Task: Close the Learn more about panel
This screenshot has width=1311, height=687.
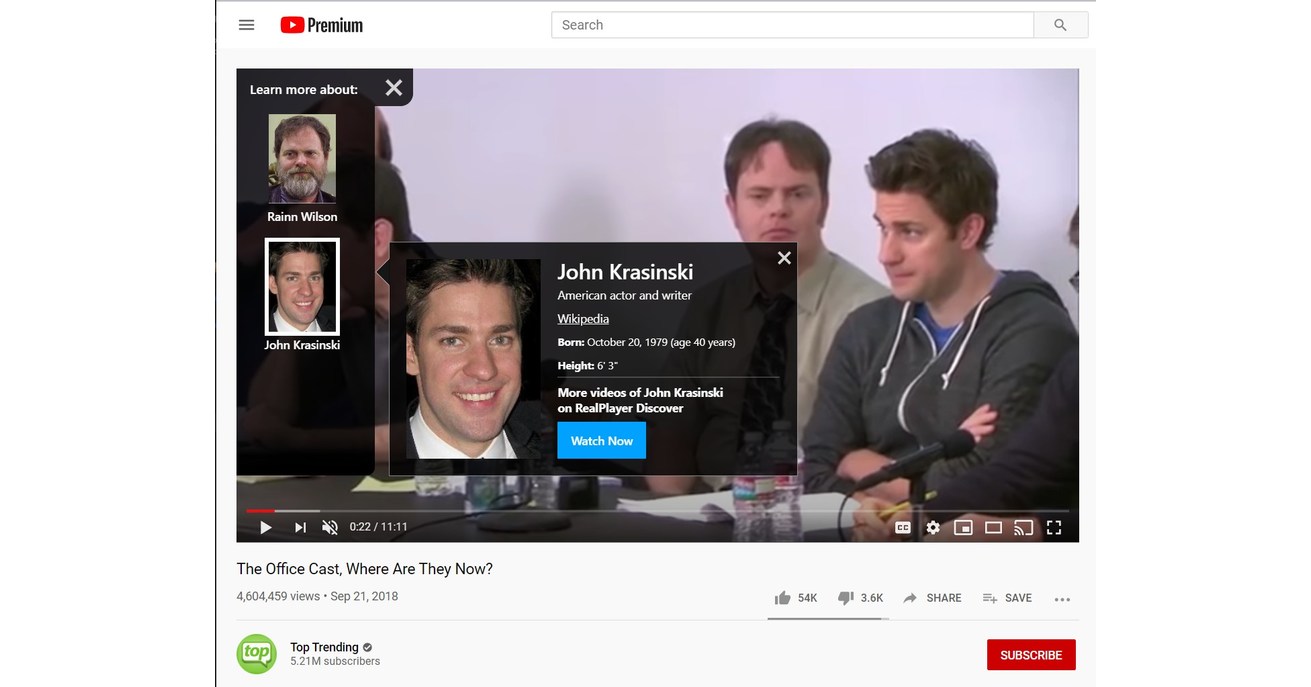Action: click(x=394, y=88)
